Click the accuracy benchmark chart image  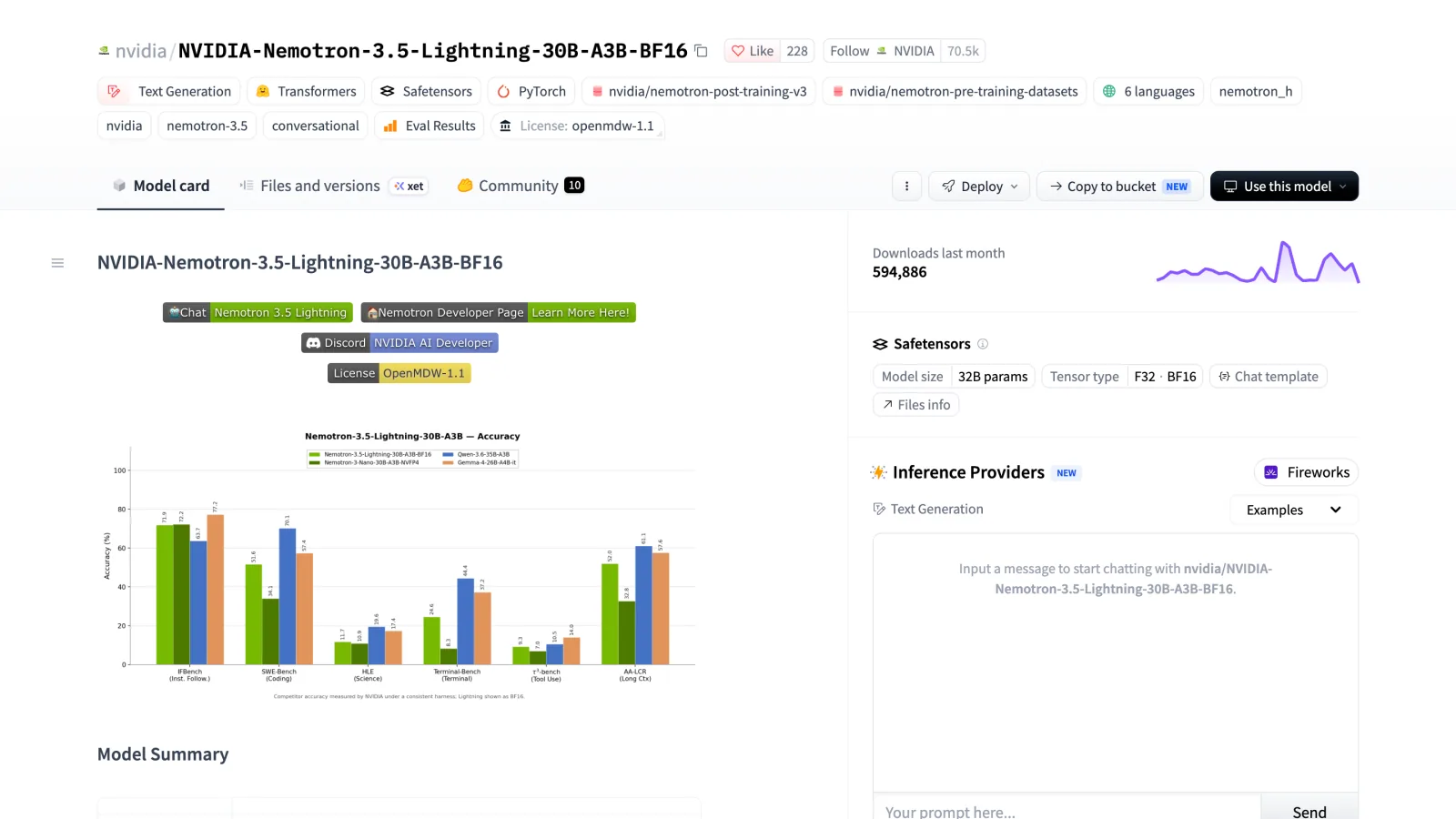399,564
